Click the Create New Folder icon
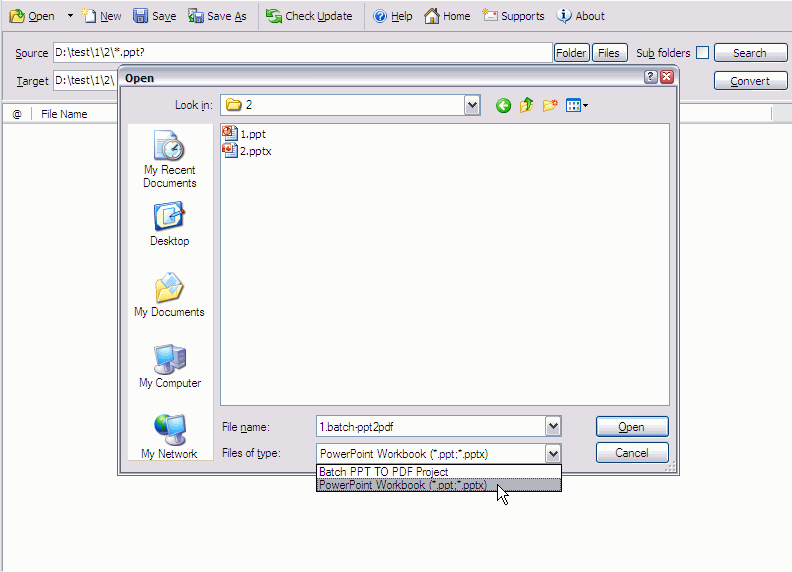This screenshot has width=792, height=572. [x=550, y=105]
